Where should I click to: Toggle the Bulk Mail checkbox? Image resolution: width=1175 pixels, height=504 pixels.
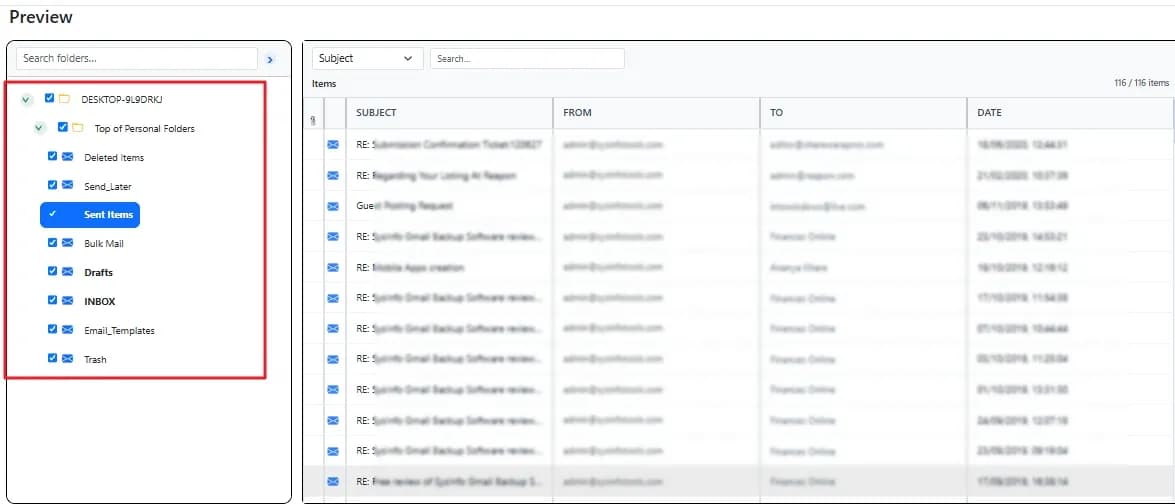52,243
